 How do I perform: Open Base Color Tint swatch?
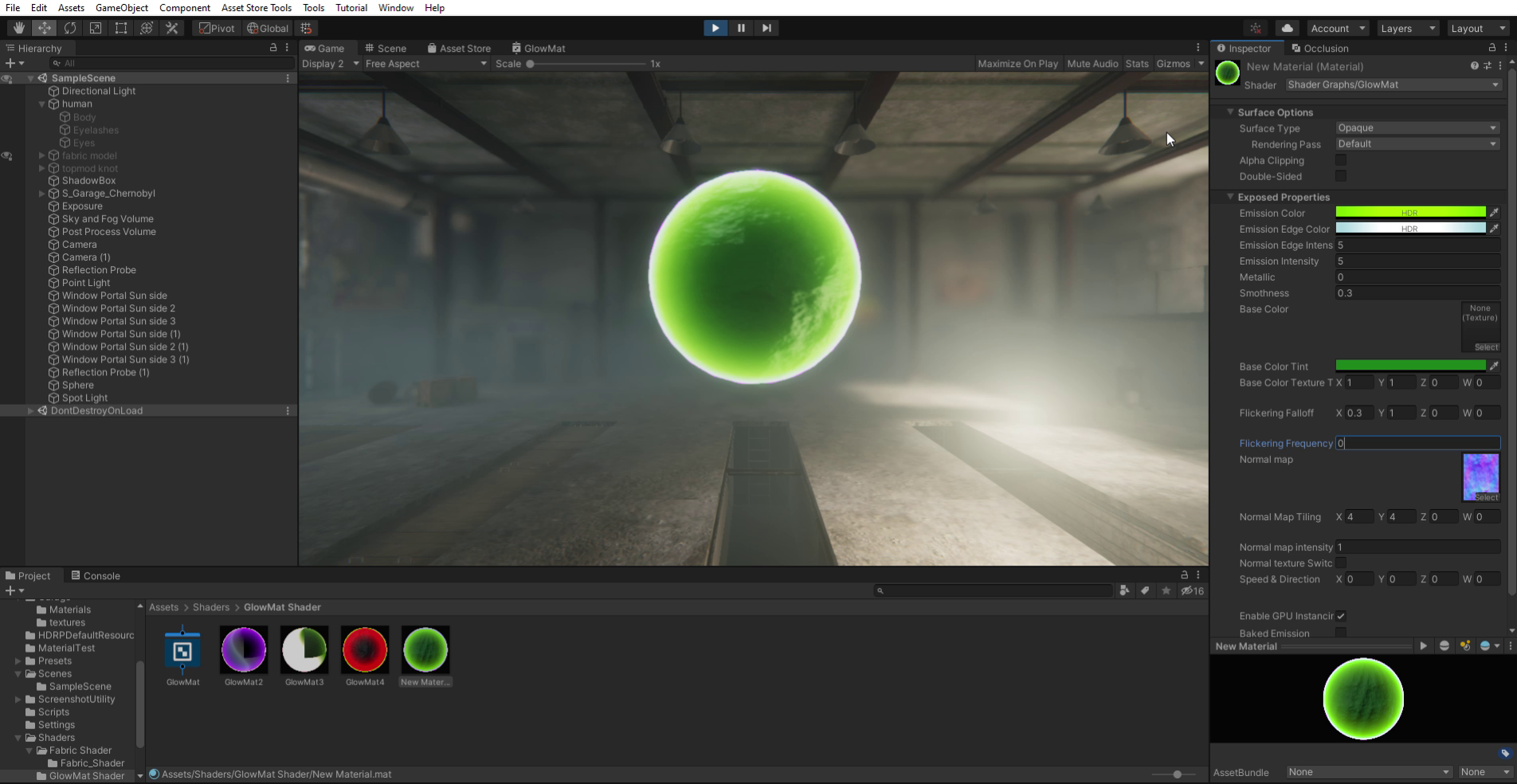1410,366
